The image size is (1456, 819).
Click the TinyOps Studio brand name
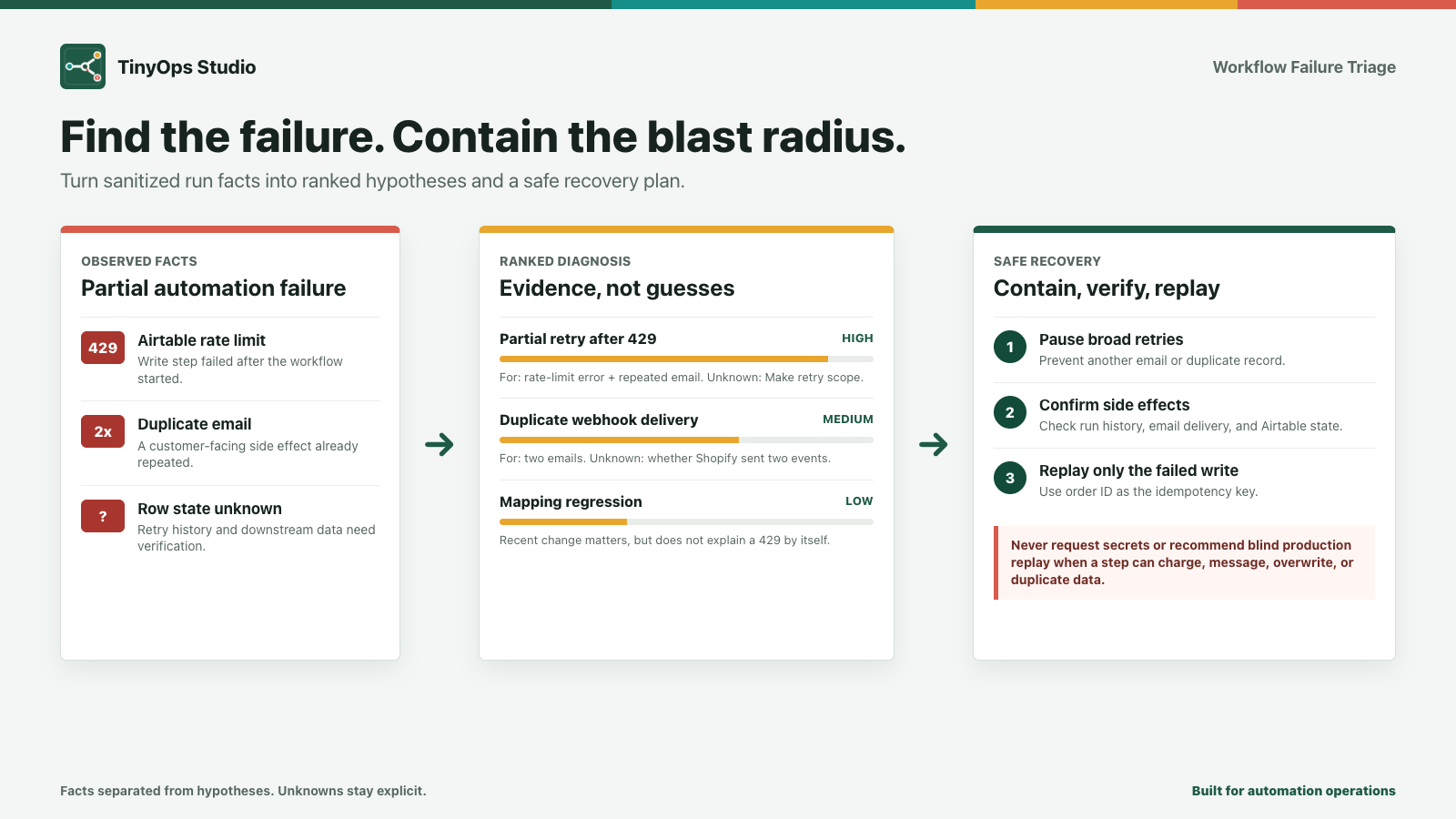point(187,67)
